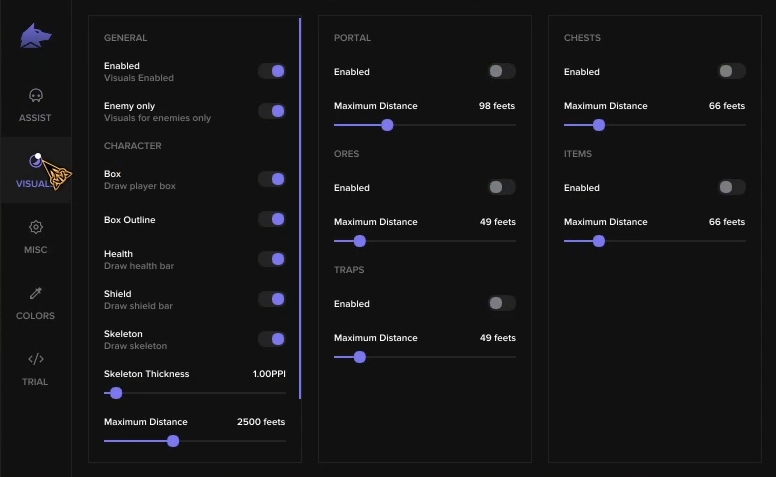Turn on the Traps Enabled toggle
Screen dimensions: 776x477
pyautogui.click(x=501, y=303)
